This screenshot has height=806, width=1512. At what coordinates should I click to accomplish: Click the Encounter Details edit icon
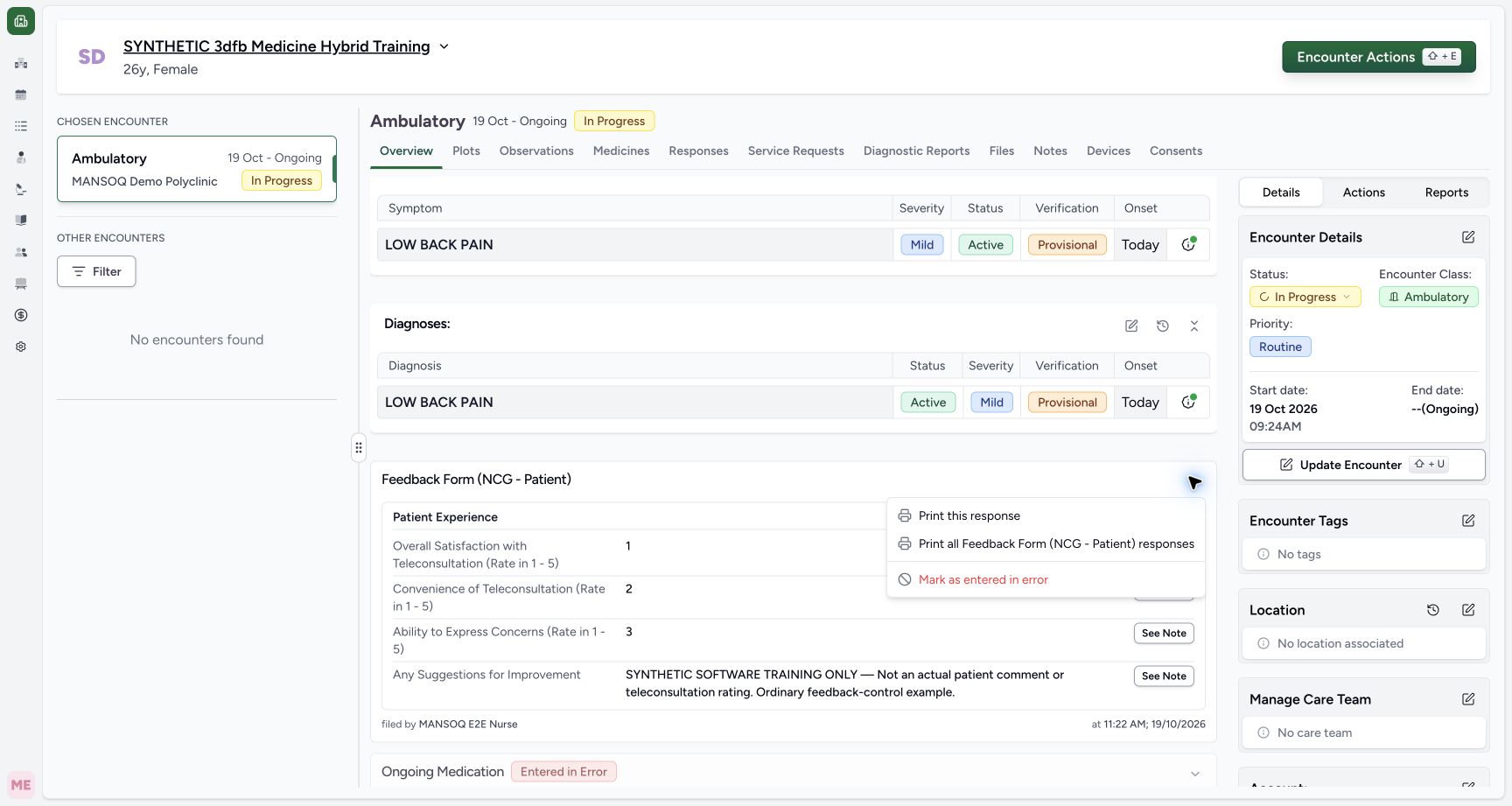coord(1468,237)
